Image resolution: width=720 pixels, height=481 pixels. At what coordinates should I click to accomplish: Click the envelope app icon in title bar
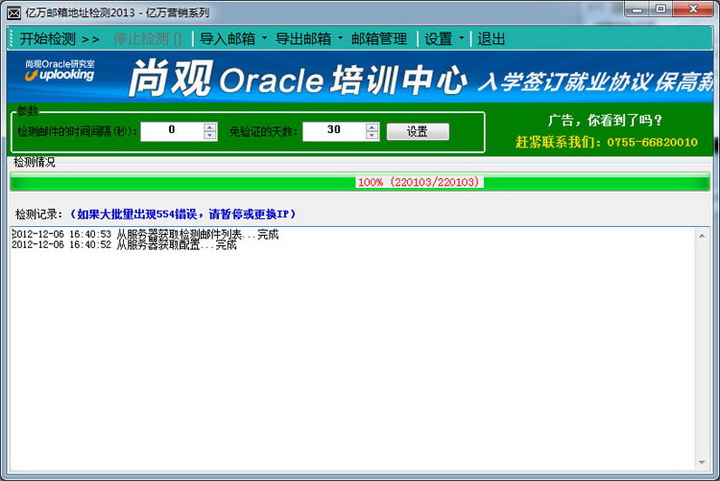14,13
